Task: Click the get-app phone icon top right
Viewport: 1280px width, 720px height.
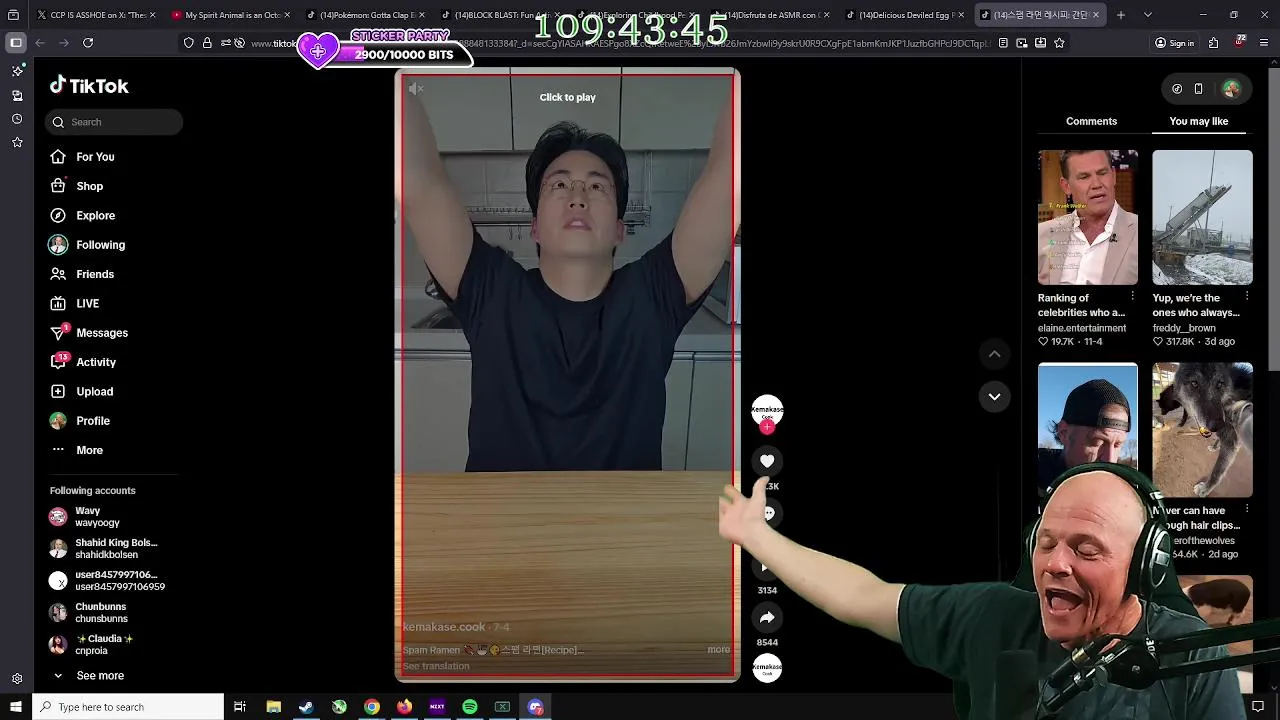Action: pos(1198,89)
